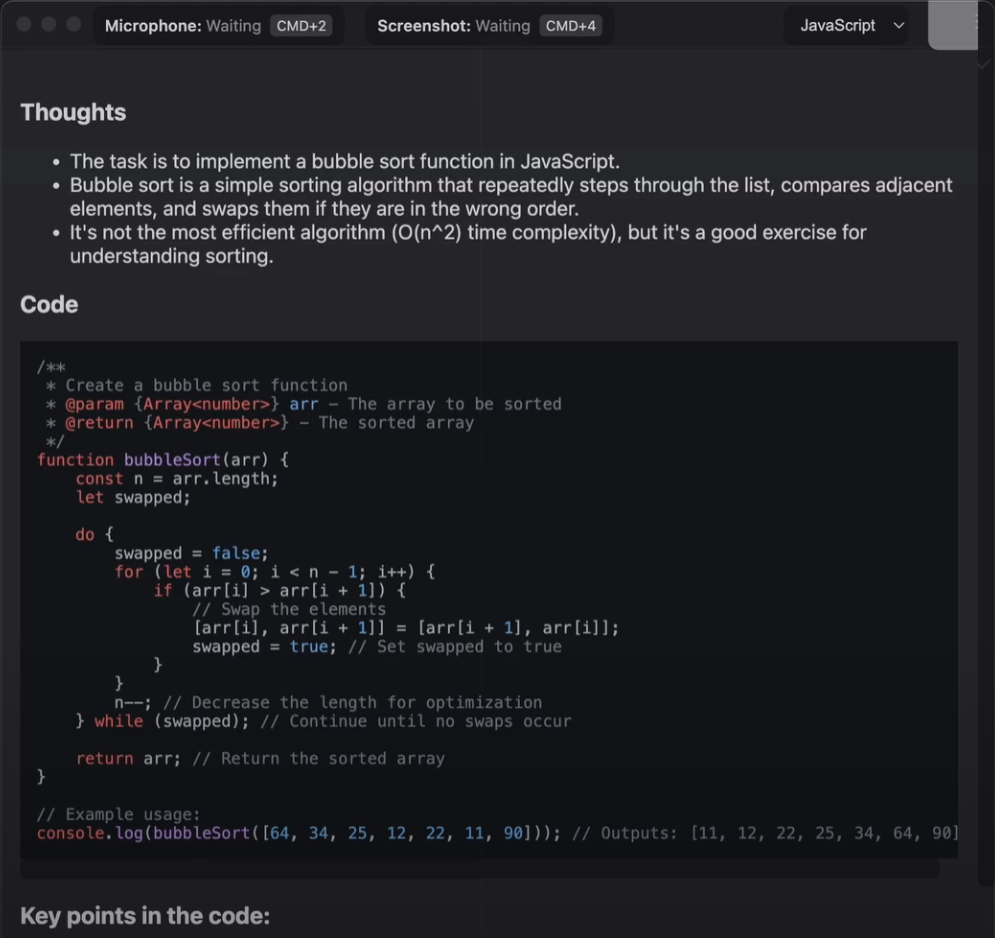Toggle the Screenshot: Waiting control

[453, 26]
